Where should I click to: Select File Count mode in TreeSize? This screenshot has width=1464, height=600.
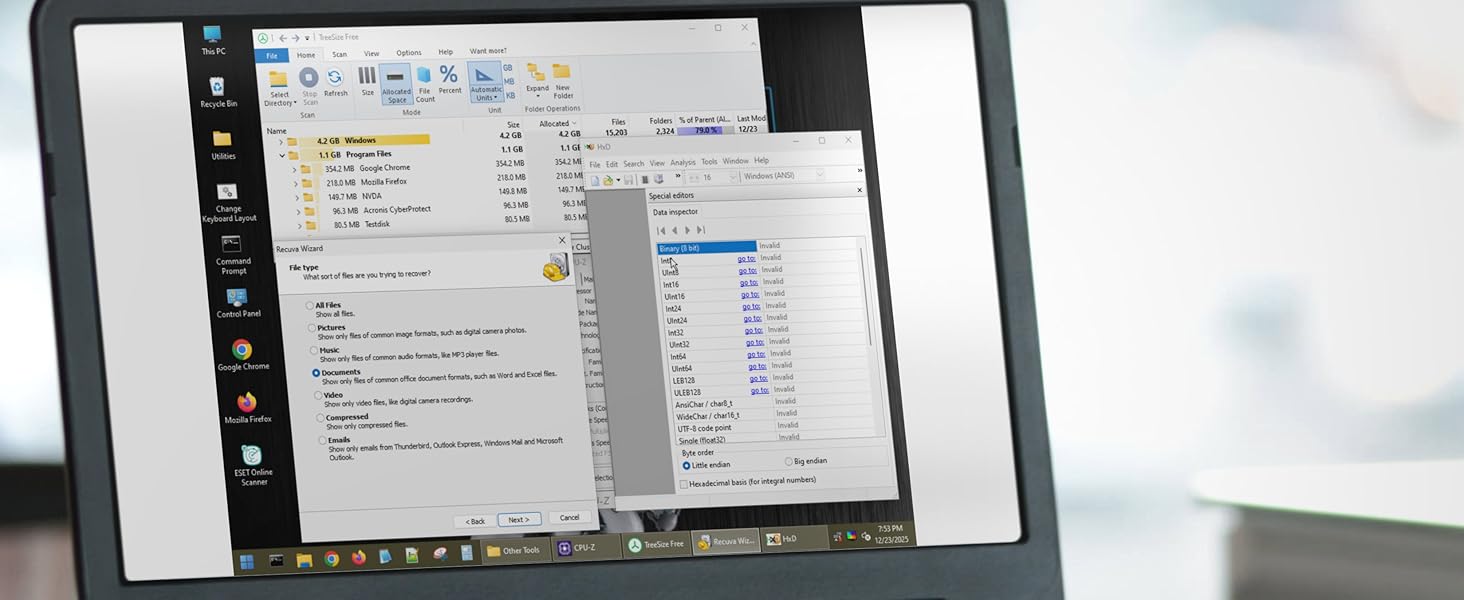[x=425, y=84]
